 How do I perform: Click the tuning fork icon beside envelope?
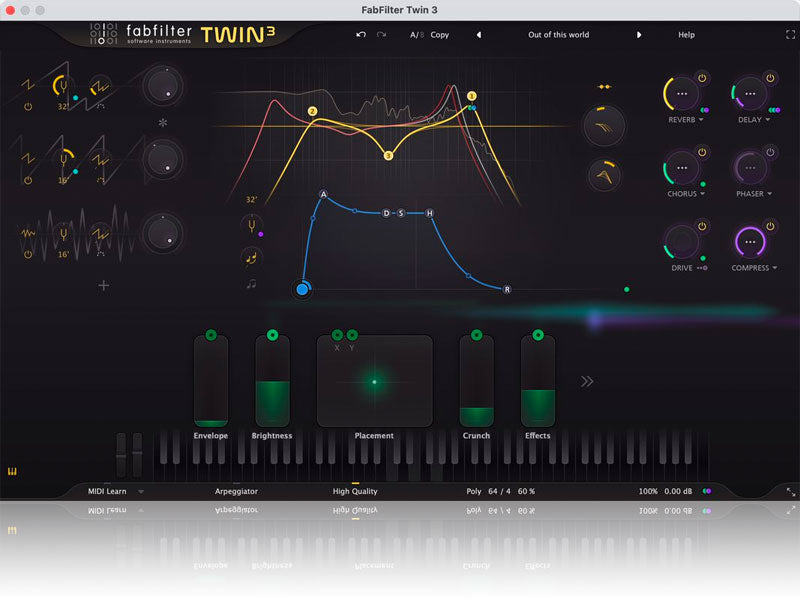252,226
